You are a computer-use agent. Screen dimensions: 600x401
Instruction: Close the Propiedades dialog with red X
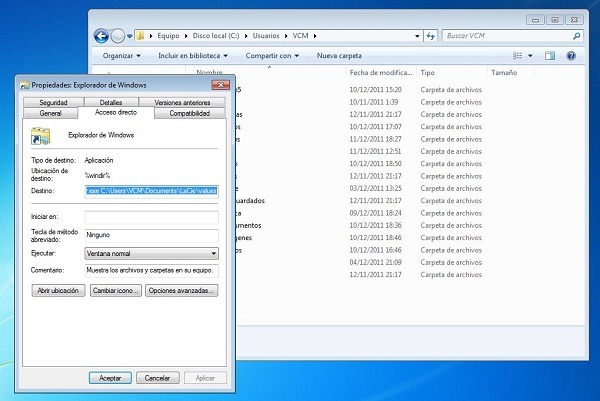(x=221, y=85)
